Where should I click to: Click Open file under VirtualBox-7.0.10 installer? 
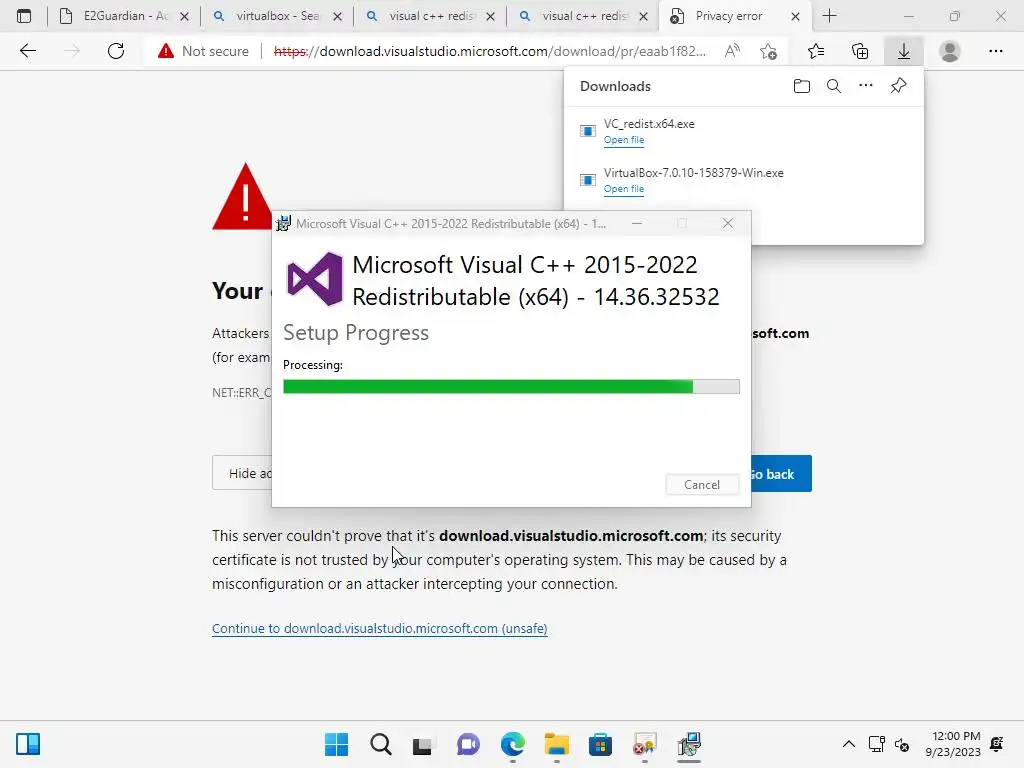(x=624, y=189)
